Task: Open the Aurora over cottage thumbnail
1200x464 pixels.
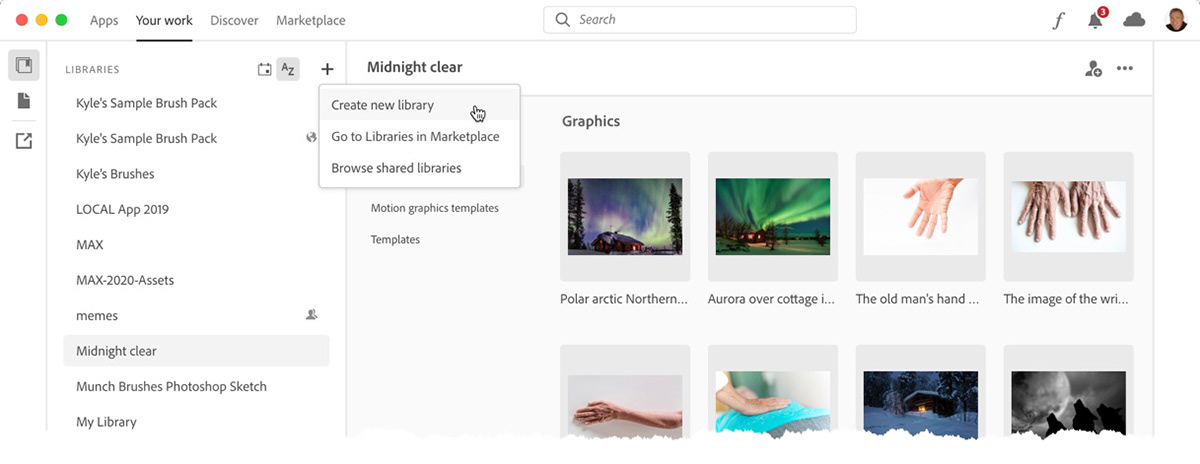Action: [x=773, y=216]
